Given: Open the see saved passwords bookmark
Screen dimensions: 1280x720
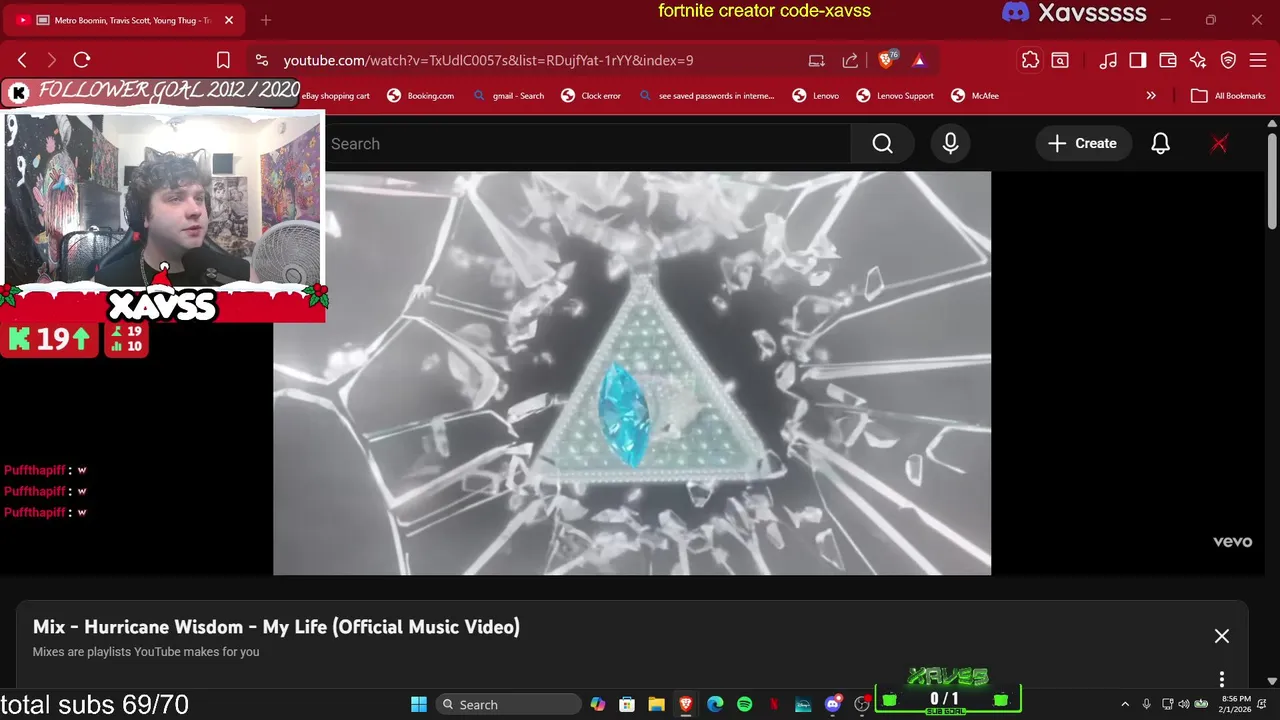Looking at the screenshot, I should (x=706, y=96).
